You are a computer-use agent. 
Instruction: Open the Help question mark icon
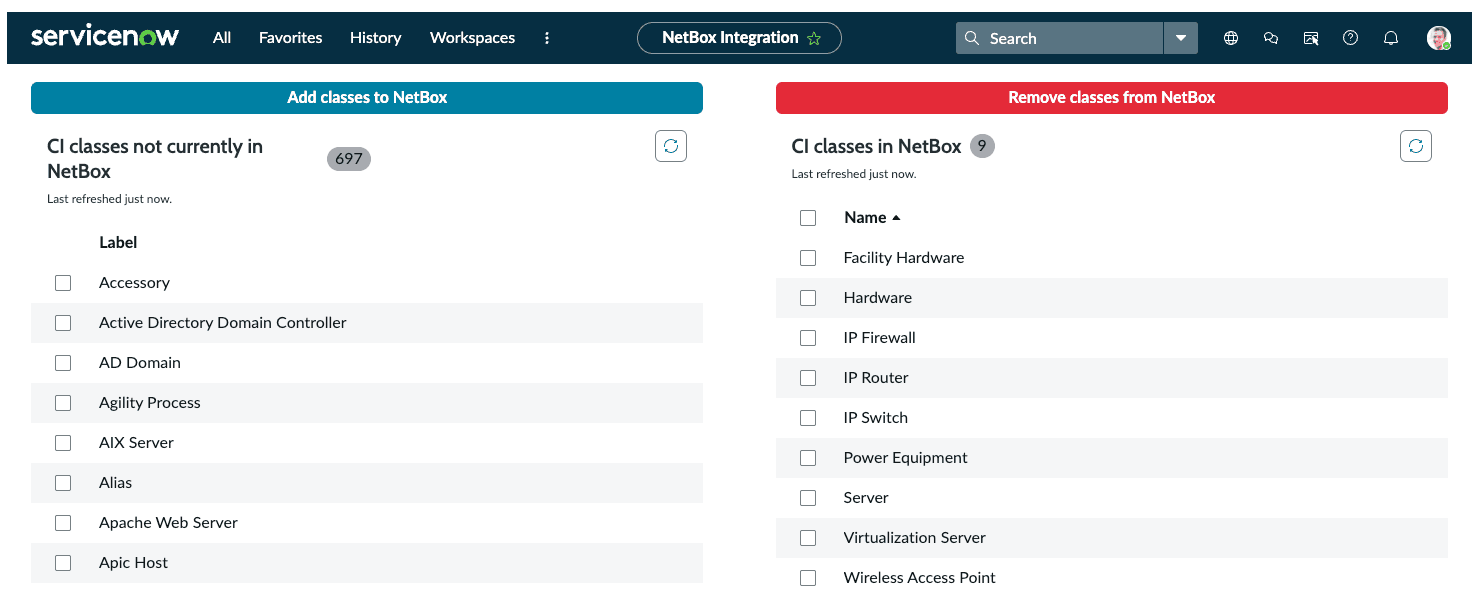[1350, 37]
